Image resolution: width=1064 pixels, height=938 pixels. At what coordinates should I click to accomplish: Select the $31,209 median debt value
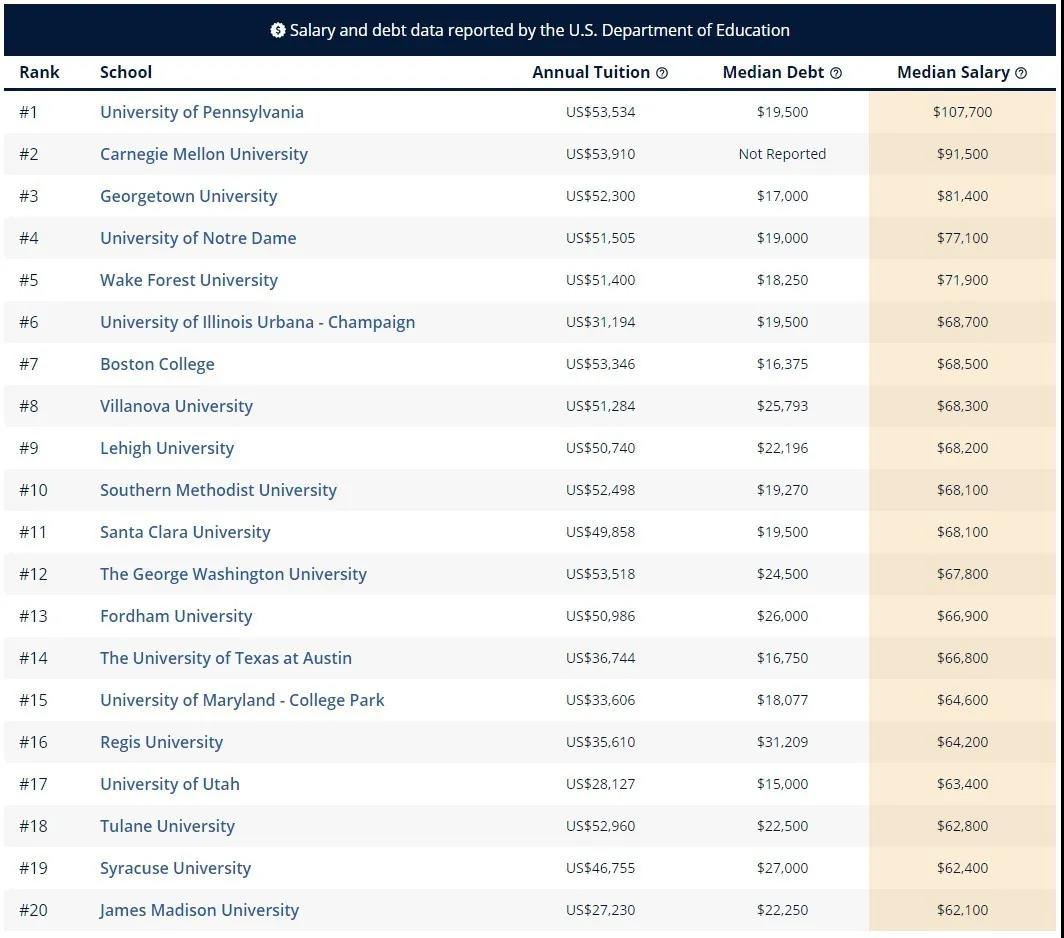point(782,743)
